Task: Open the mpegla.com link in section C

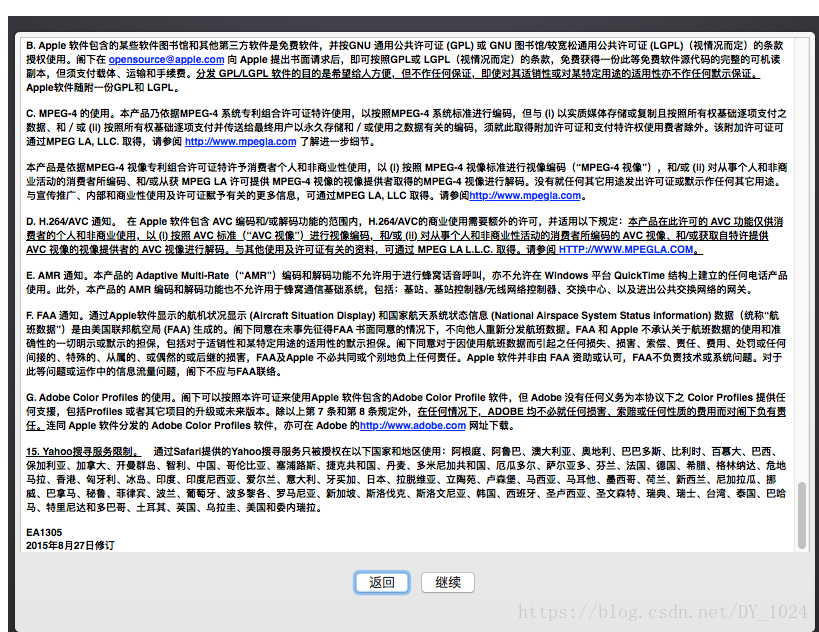Action: [x=240, y=142]
